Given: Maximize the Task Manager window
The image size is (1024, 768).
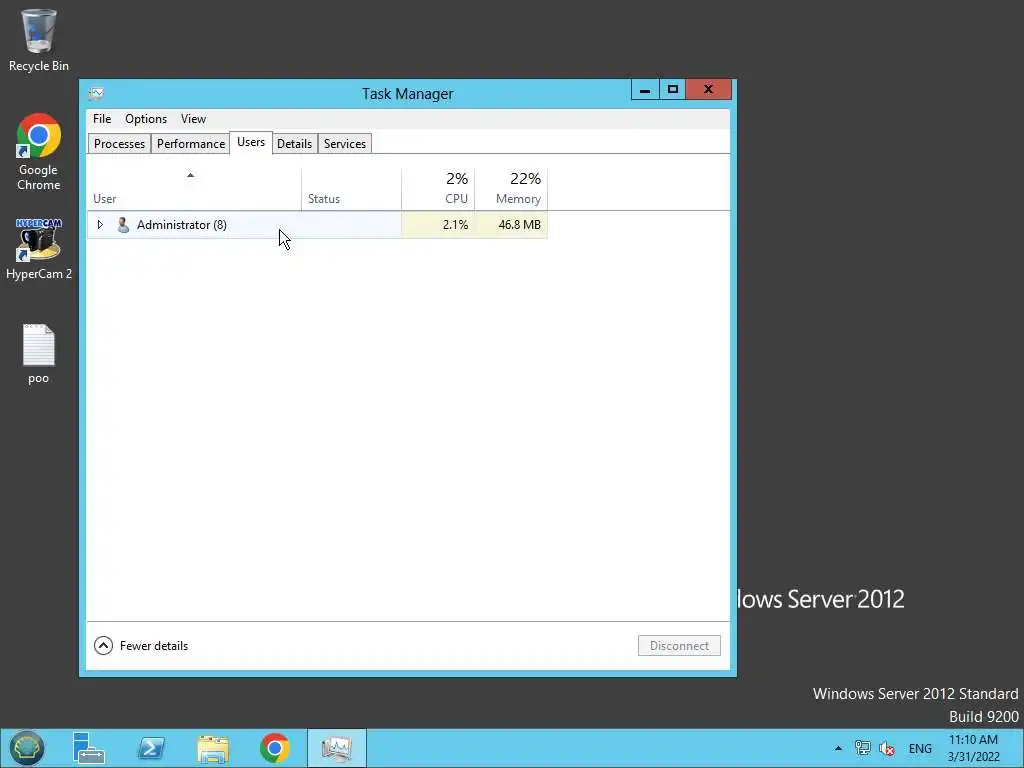Looking at the screenshot, I should click(x=673, y=89).
